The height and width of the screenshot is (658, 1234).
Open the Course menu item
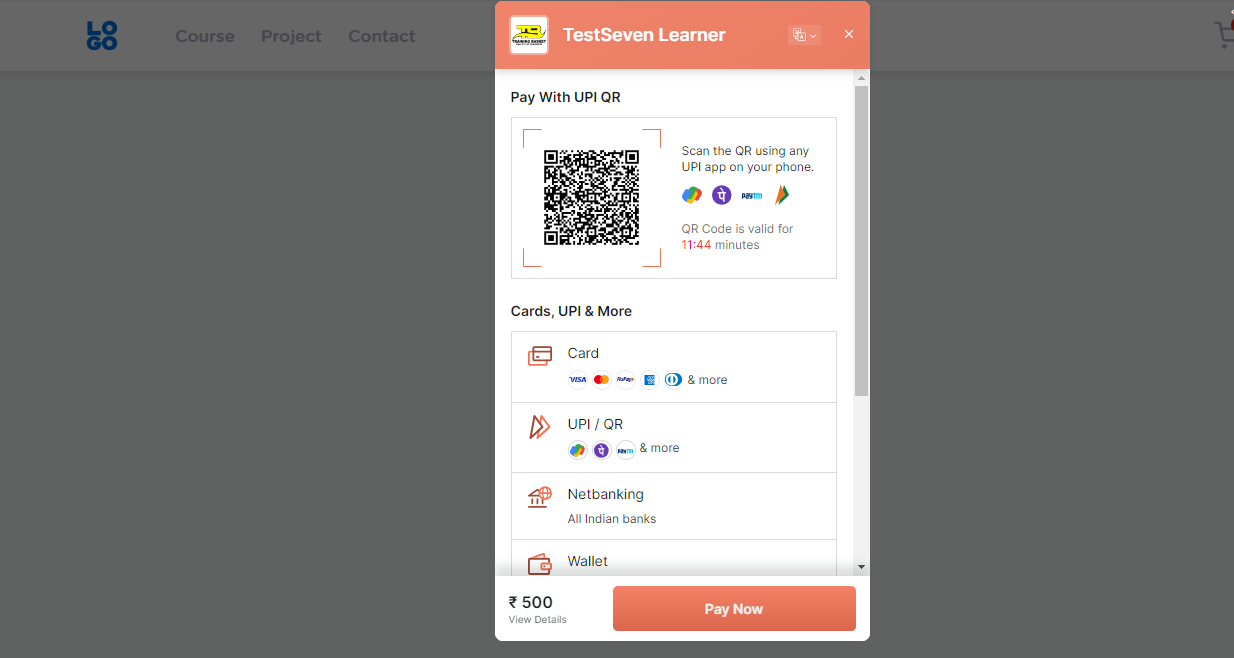[x=205, y=36]
